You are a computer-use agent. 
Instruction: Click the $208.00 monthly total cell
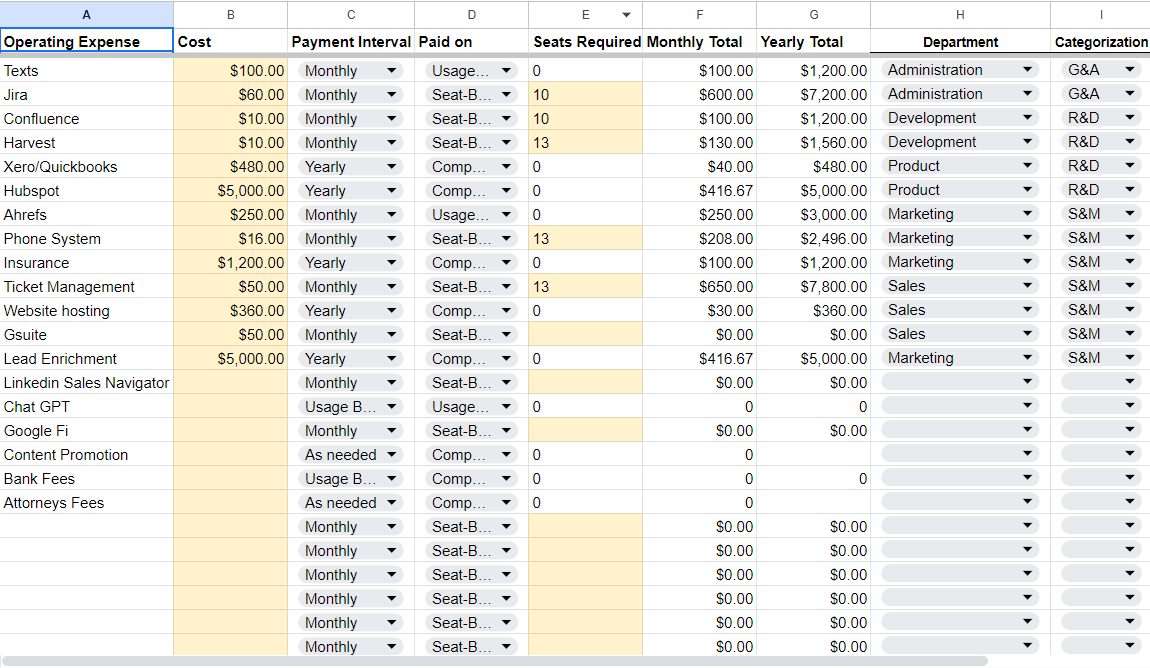coord(700,239)
